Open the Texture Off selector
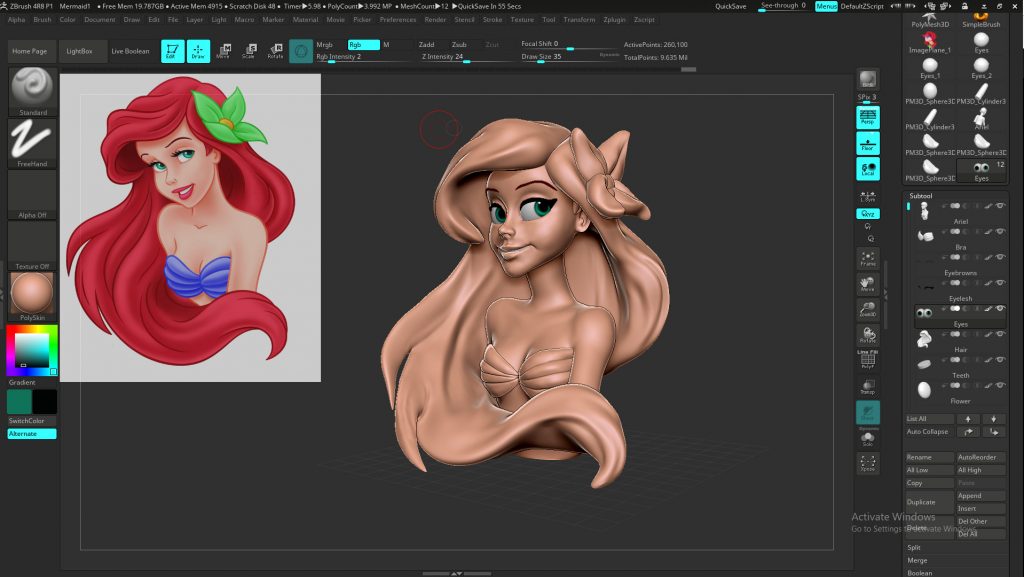The image size is (1024, 577). coord(32,245)
